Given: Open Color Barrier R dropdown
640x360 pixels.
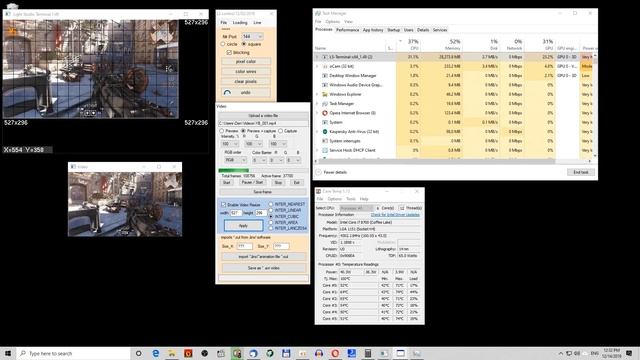Looking at the screenshot, I should (x=259, y=160).
